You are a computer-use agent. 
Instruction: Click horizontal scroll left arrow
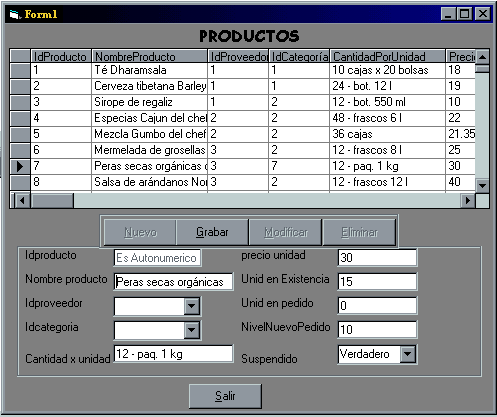click(22, 201)
